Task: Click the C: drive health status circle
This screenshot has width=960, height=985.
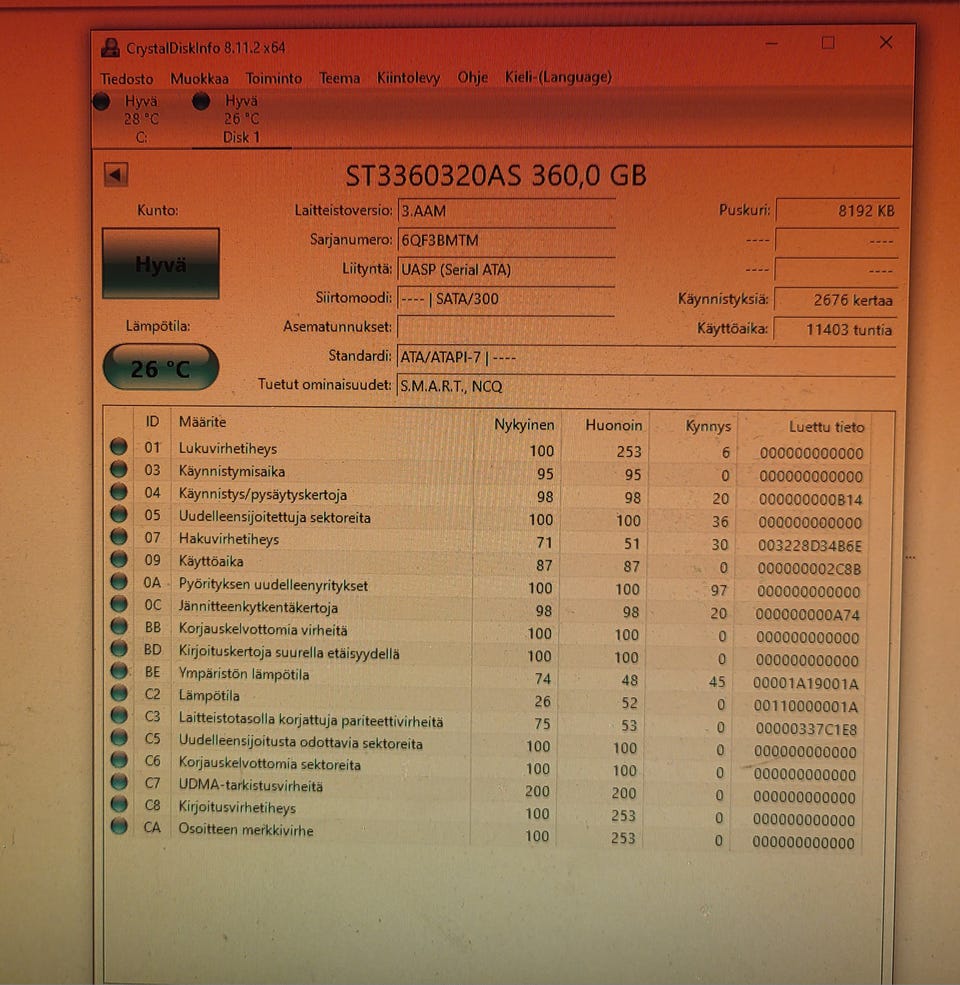Action: click(x=102, y=101)
